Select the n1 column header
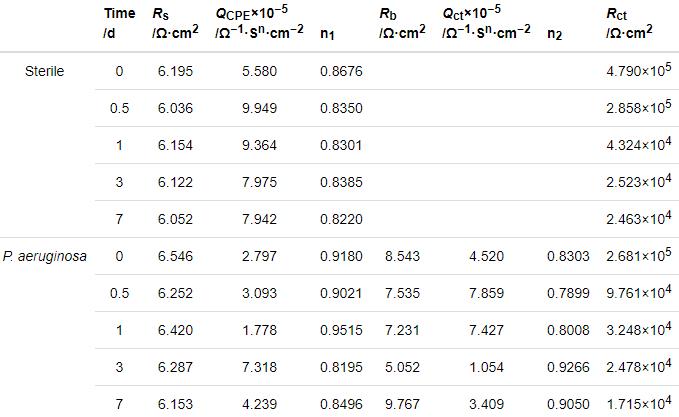This screenshot has height=417, width=679. click(327, 33)
